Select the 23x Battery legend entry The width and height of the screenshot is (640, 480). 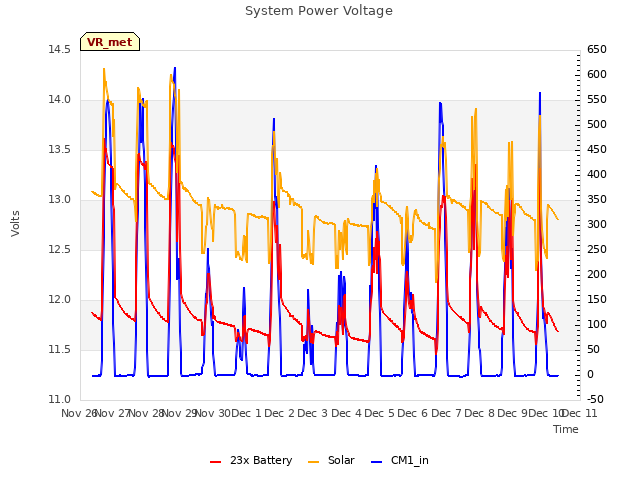coord(251,460)
